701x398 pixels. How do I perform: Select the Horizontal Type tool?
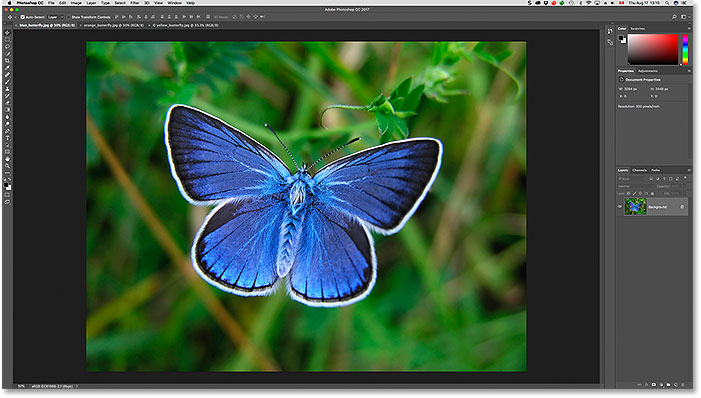[x=7, y=138]
